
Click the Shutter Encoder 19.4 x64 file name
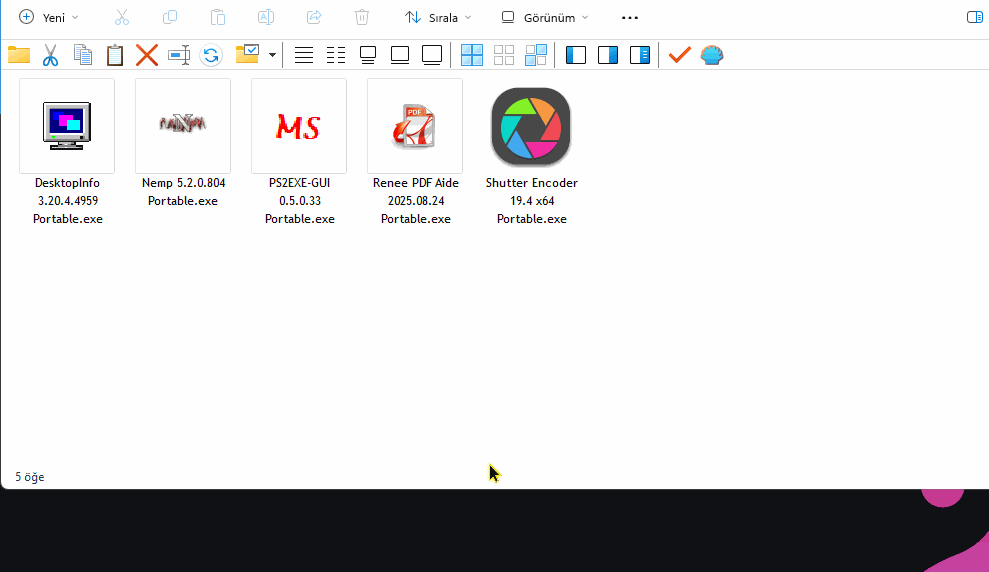tap(532, 201)
